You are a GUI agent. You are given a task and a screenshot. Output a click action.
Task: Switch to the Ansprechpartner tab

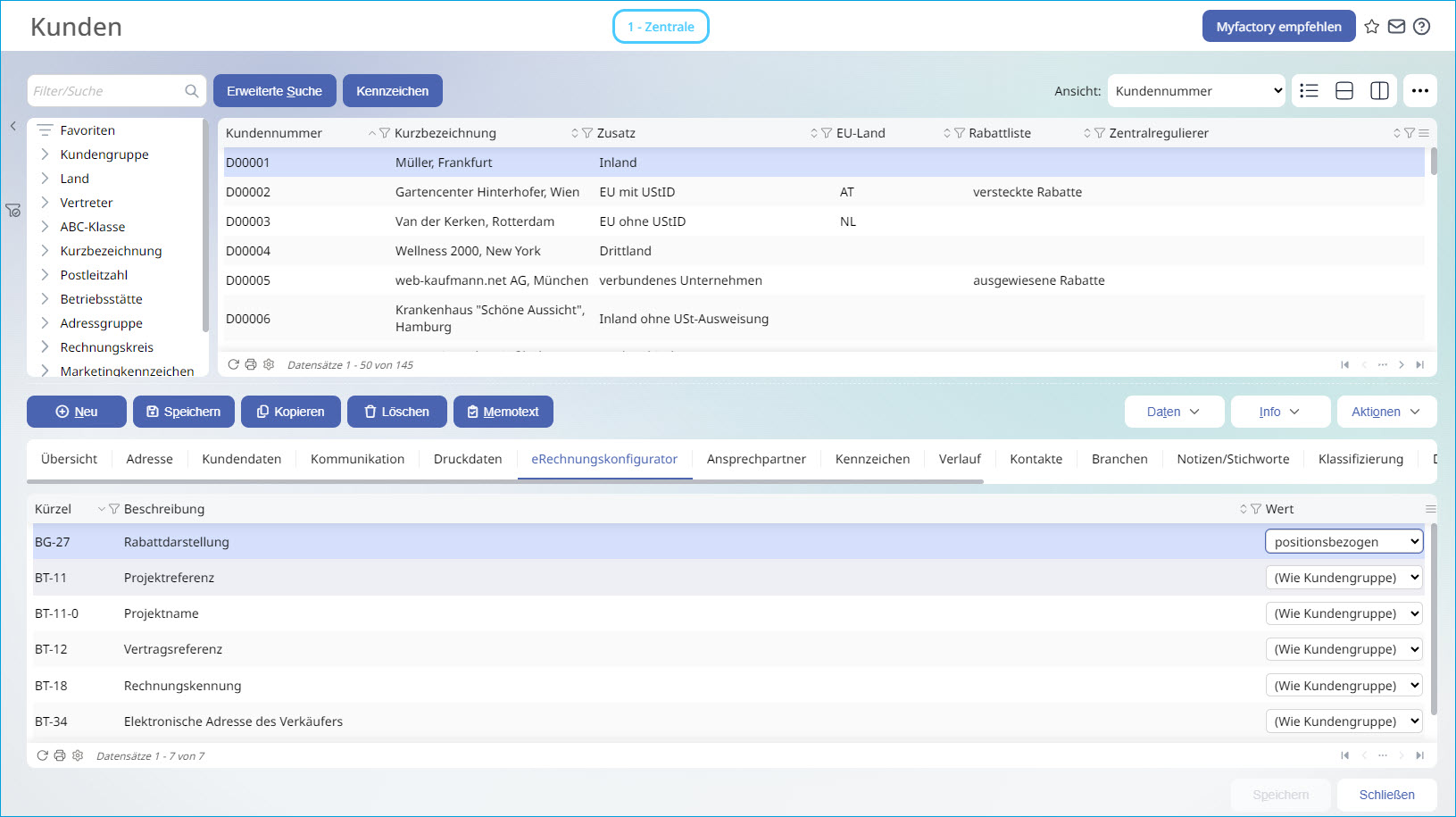pyautogui.click(x=756, y=459)
